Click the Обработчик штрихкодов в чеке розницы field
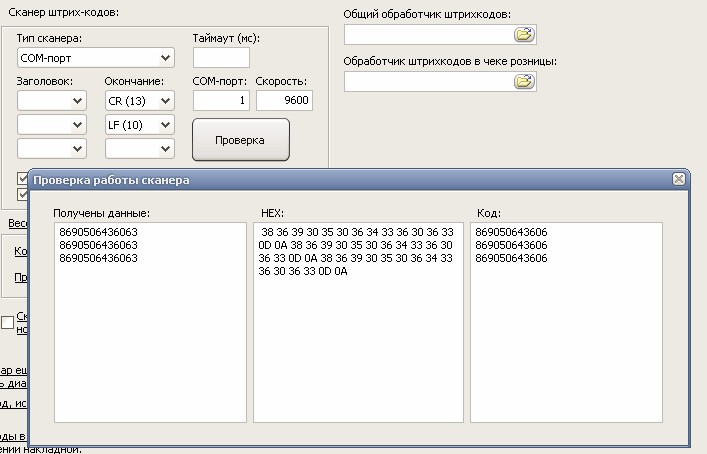The image size is (707, 454). coord(428,82)
